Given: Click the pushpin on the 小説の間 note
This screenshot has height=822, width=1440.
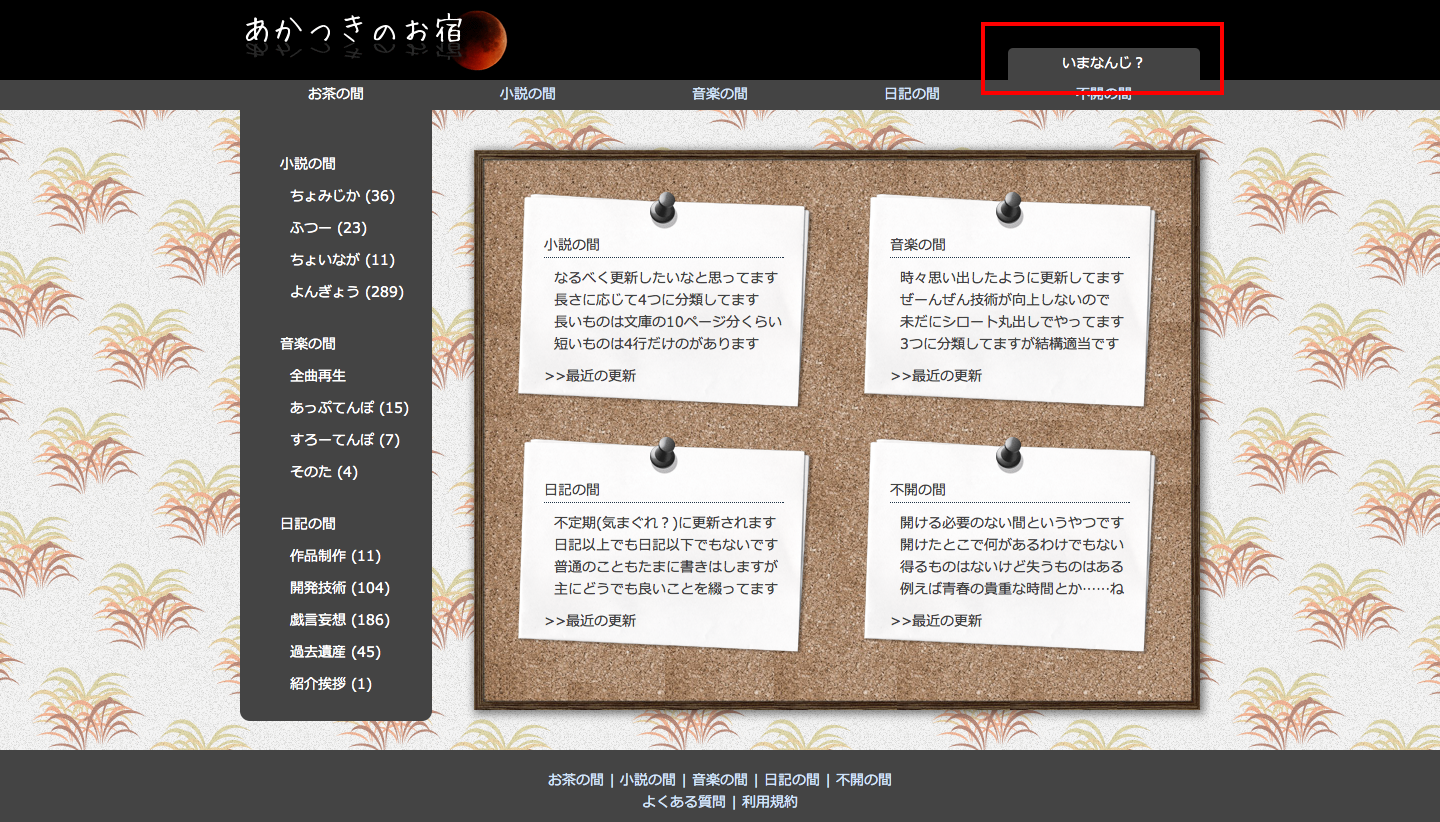Looking at the screenshot, I should coord(664,209).
